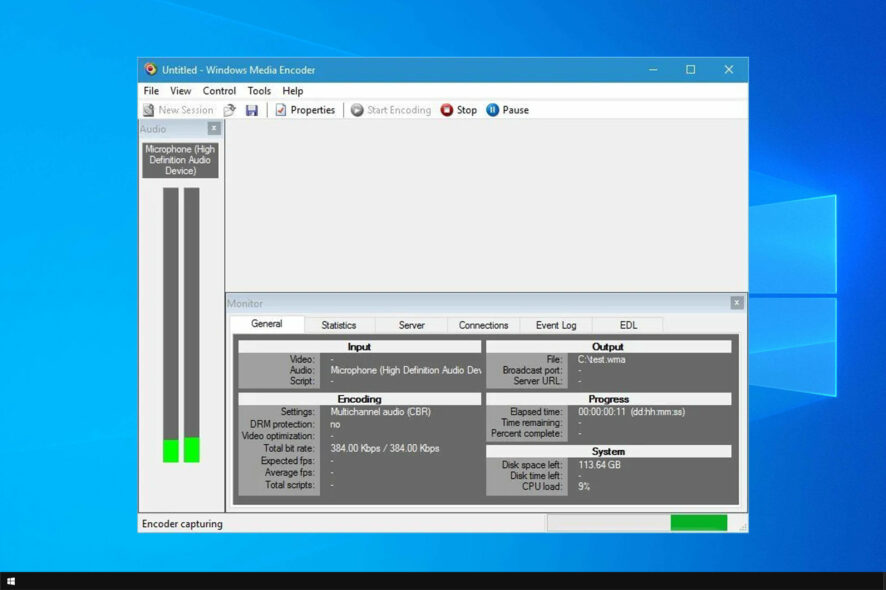Close the Monitor panel
The height and width of the screenshot is (590, 886).
coord(737,302)
